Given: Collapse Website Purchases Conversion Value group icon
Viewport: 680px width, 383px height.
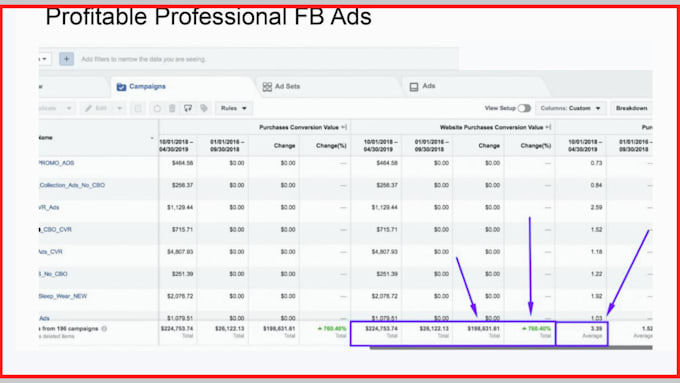Looking at the screenshot, I should (x=549, y=127).
